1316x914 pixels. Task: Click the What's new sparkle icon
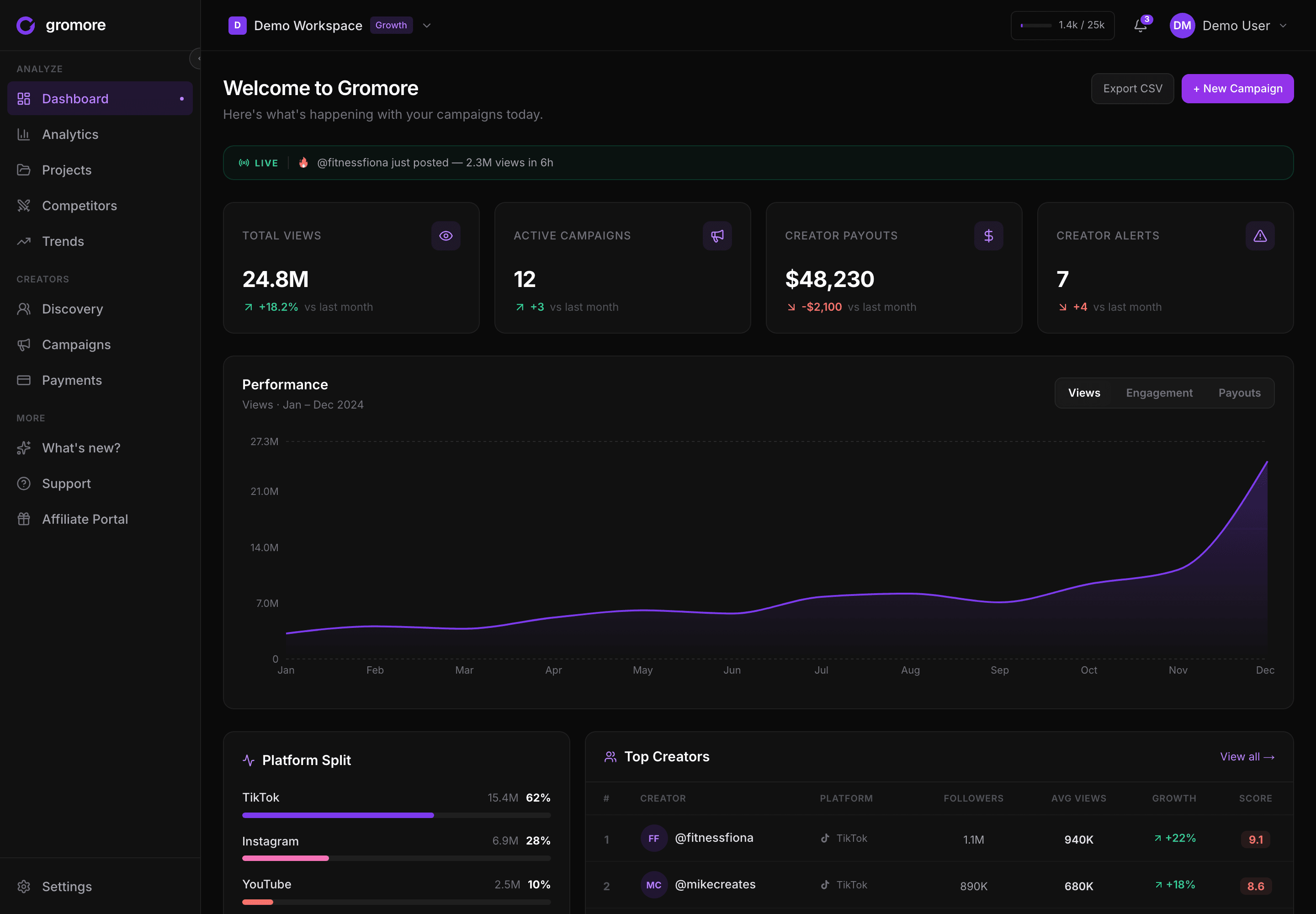coord(23,448)
